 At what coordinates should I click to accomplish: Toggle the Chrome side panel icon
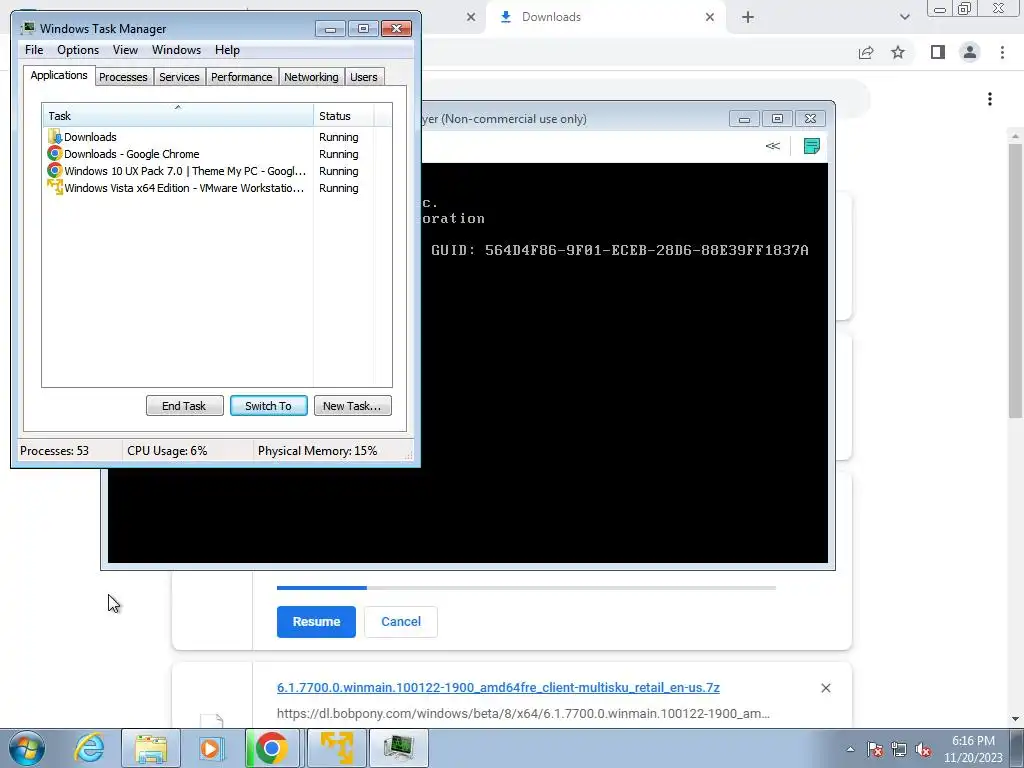point(938,52)
